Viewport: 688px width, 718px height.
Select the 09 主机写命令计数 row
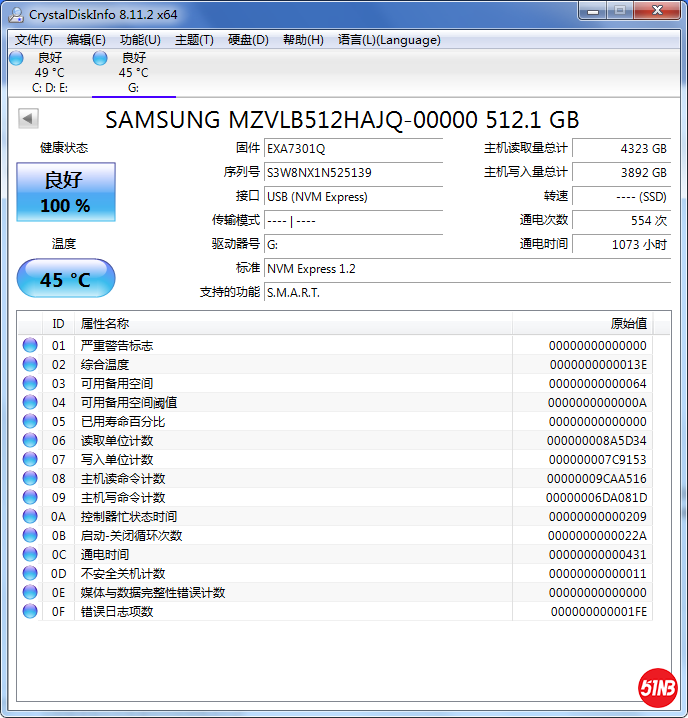click(x=300, y=497)
